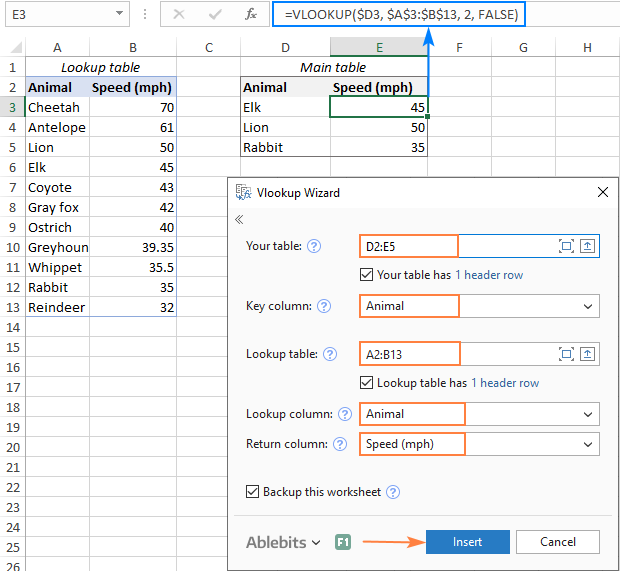Click the formula bar cancel X icon
This screenshot has width=620, height=571.
(x=179, y=15)
